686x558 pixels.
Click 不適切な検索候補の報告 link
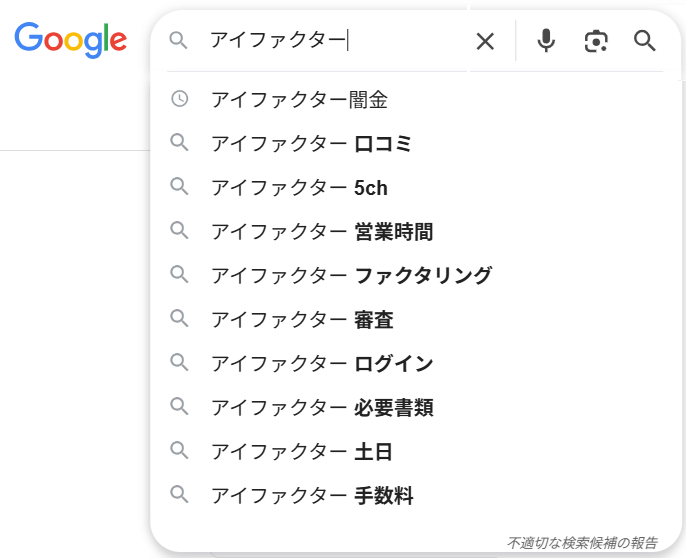[582, 543]
